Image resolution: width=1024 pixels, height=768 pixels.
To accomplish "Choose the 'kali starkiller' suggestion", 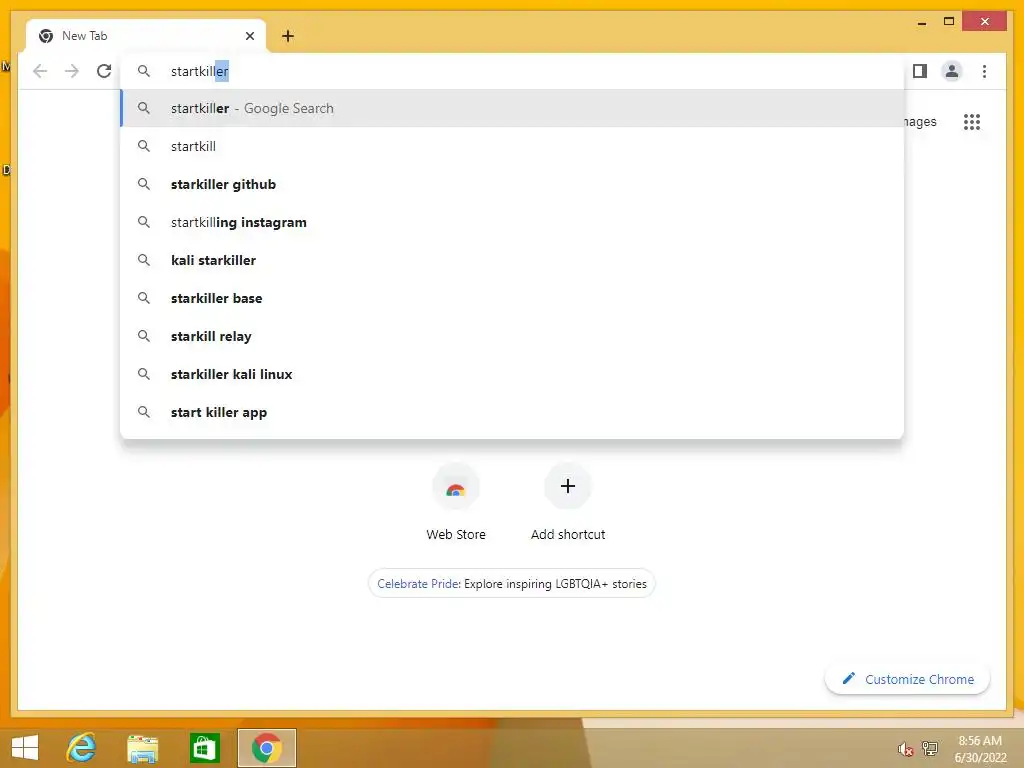I will coord(512,260).
